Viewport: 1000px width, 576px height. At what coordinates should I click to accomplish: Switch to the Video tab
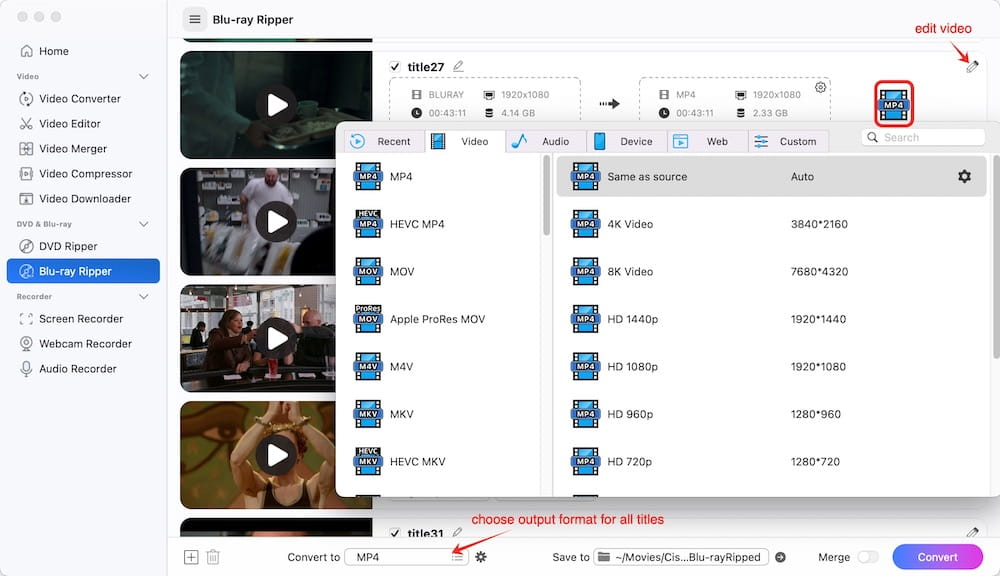coord(465,141)
